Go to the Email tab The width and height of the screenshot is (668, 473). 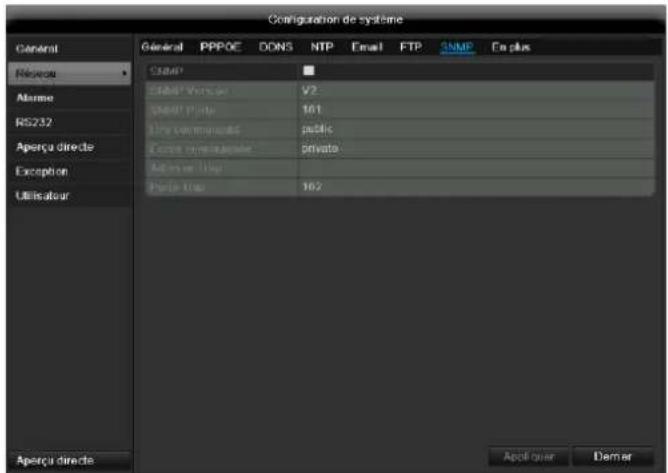[367, 47]
